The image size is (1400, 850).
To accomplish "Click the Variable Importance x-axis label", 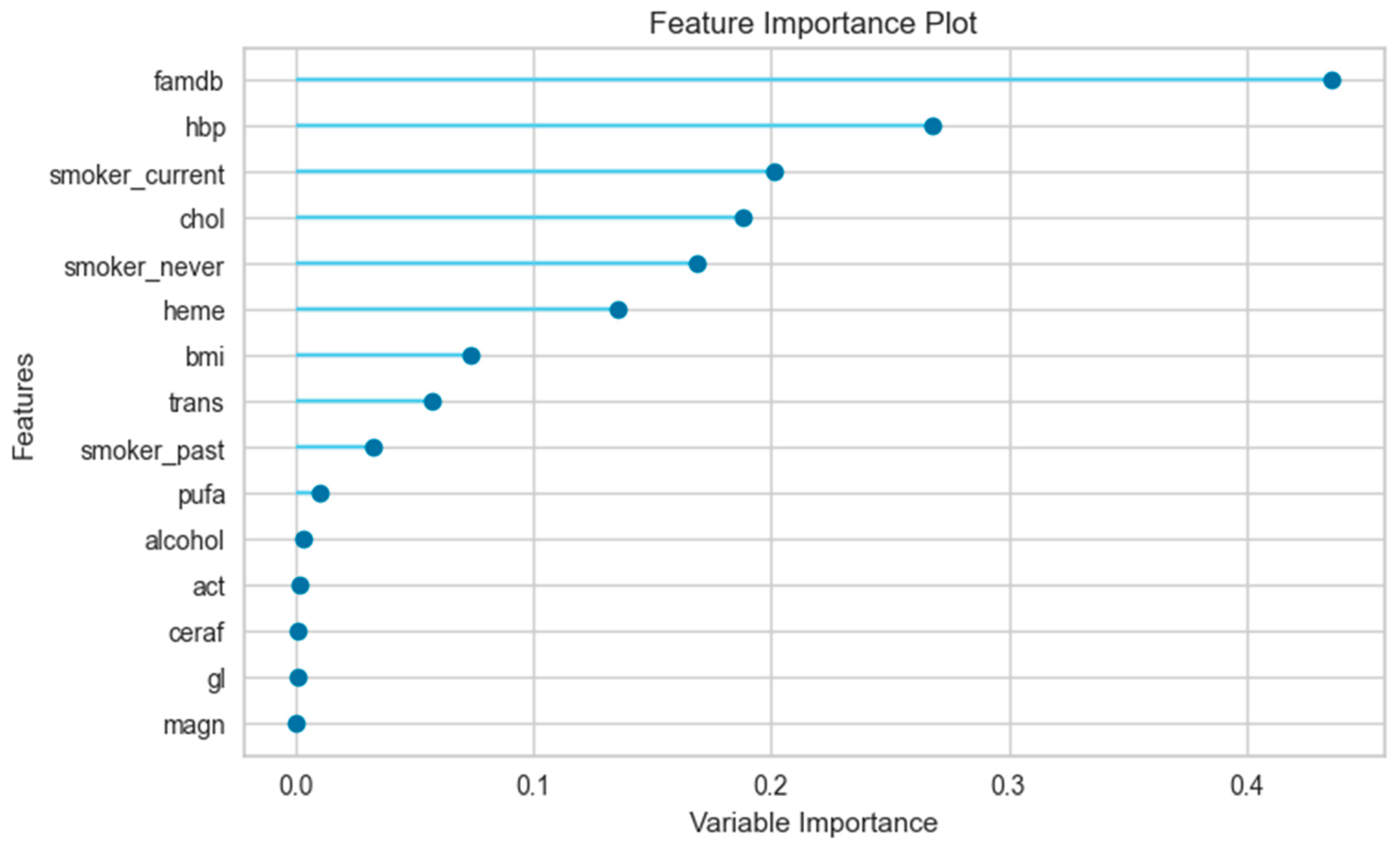I will [x=813, y=823].
